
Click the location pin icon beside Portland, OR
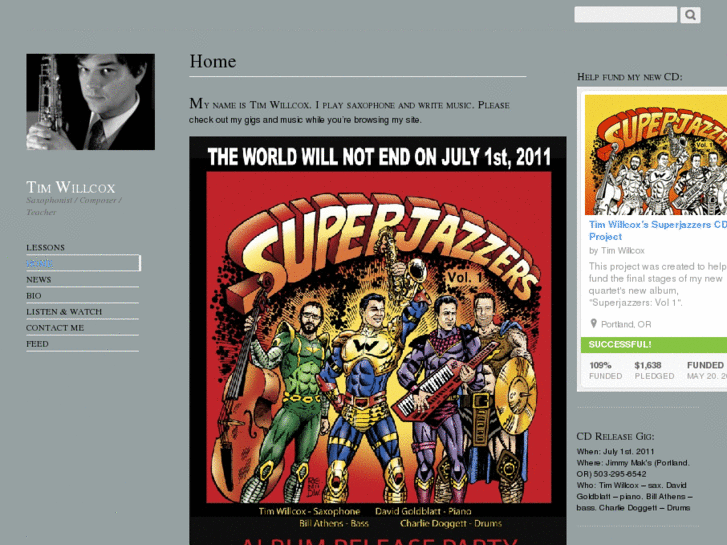pyautogui.click(x=593, y=323)
